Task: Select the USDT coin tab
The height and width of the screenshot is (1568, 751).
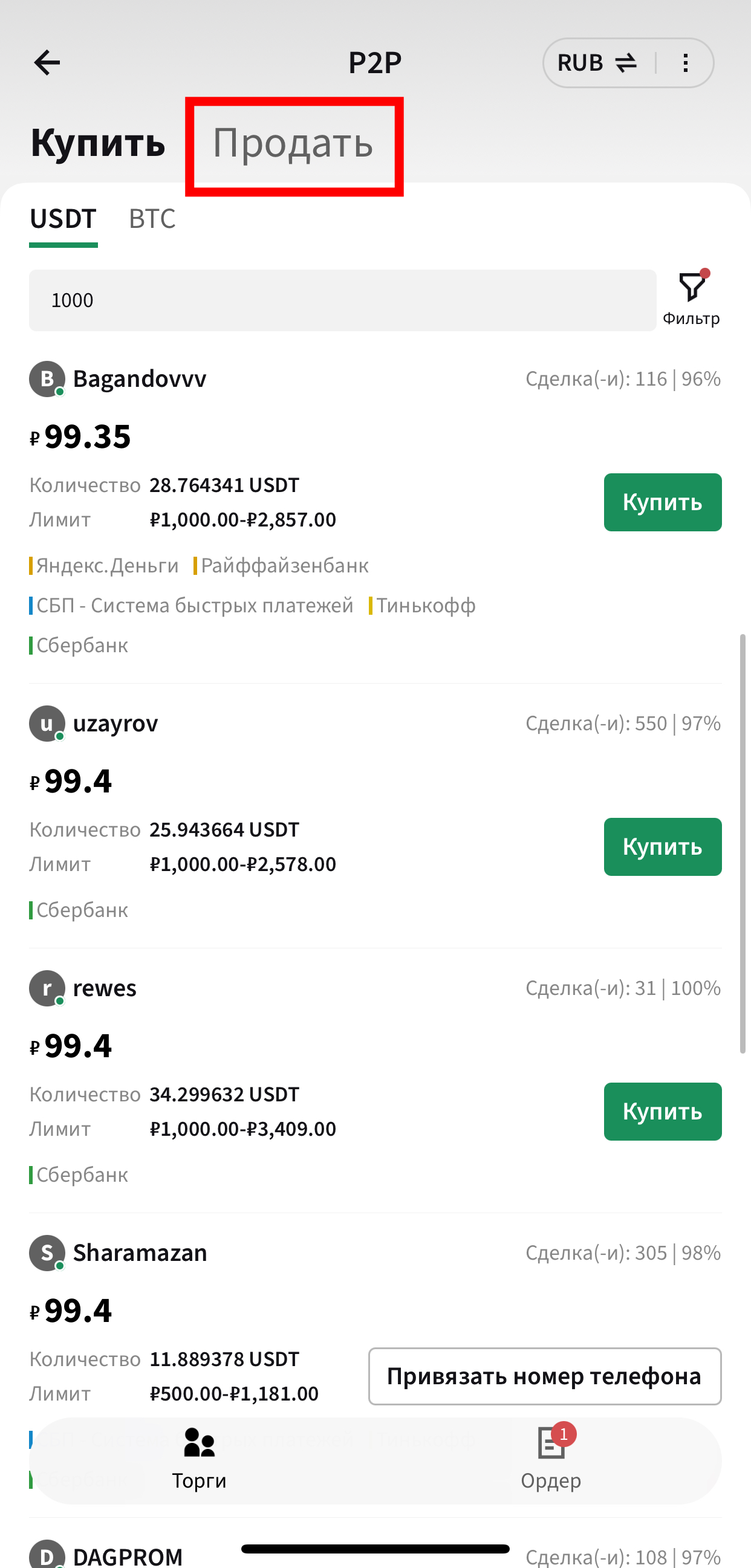Action: click(63, 219)
